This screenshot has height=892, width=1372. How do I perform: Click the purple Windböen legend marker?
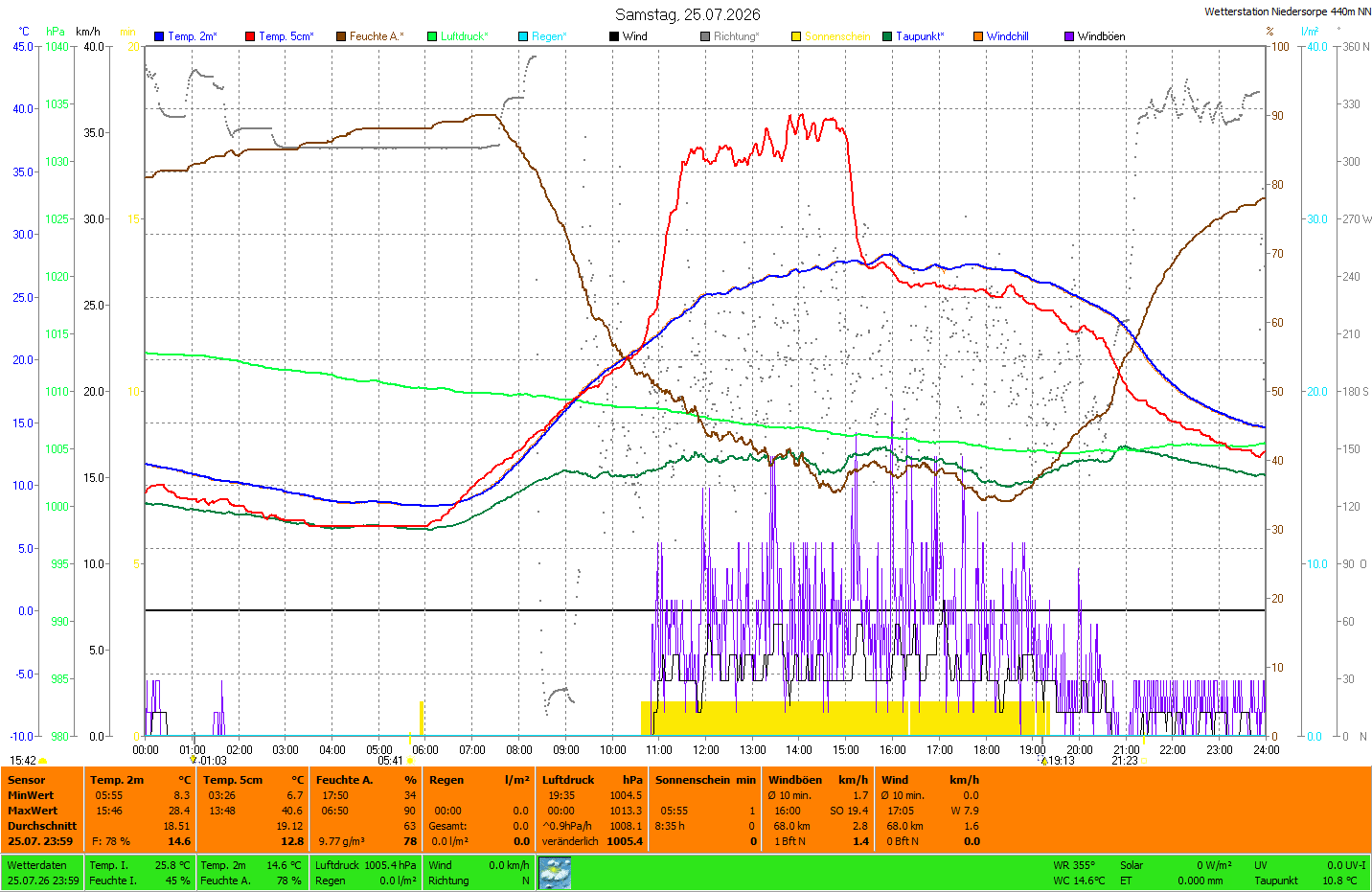(x=1069, y=36)
